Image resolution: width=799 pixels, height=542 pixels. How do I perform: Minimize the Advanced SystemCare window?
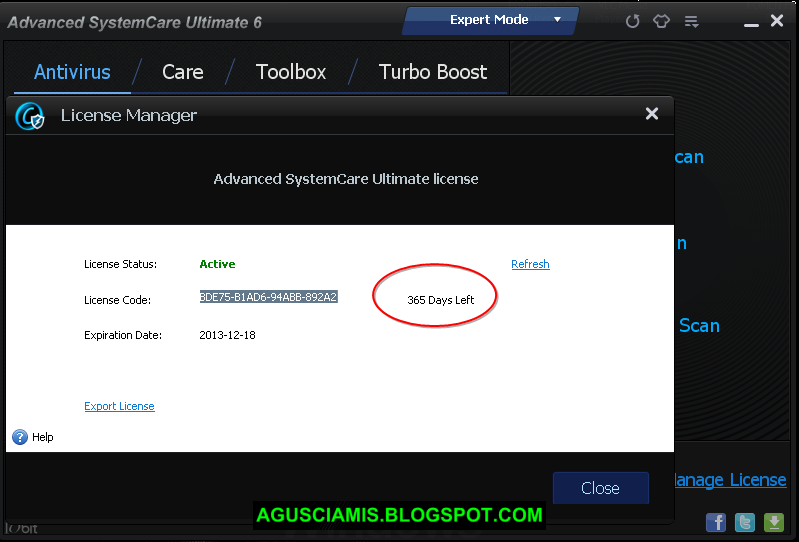point(751,24)
